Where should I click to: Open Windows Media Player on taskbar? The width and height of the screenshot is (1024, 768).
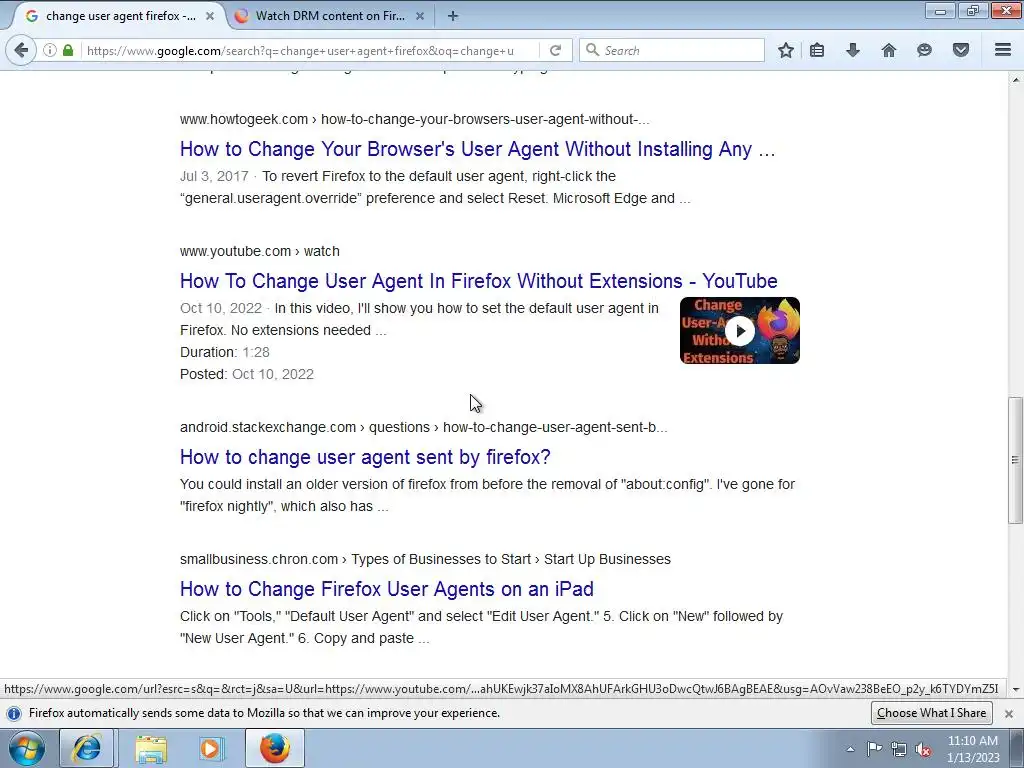click(x=211, y=748)
